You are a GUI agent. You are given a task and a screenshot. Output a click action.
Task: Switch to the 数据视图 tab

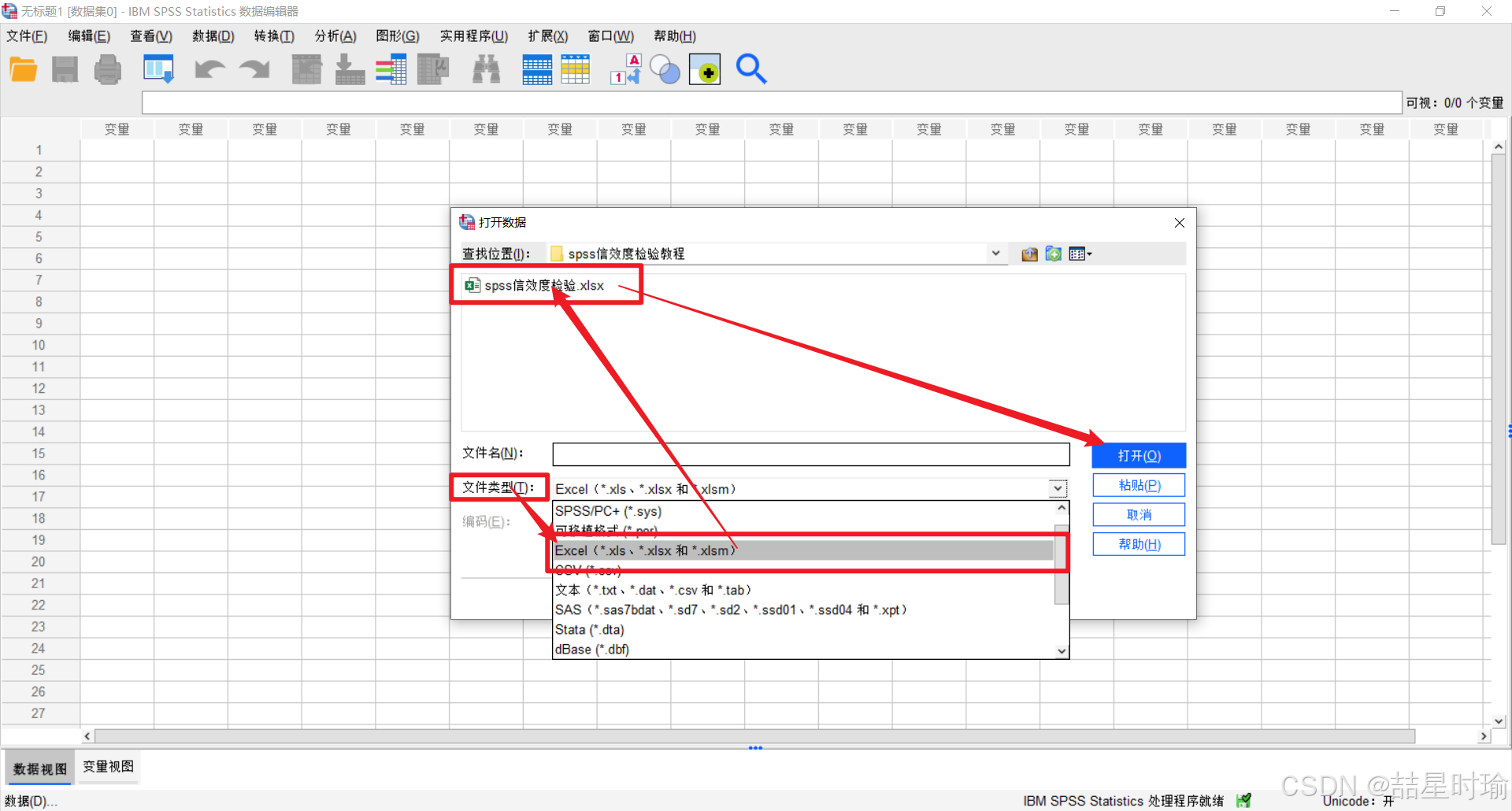[x=40, y=768]
